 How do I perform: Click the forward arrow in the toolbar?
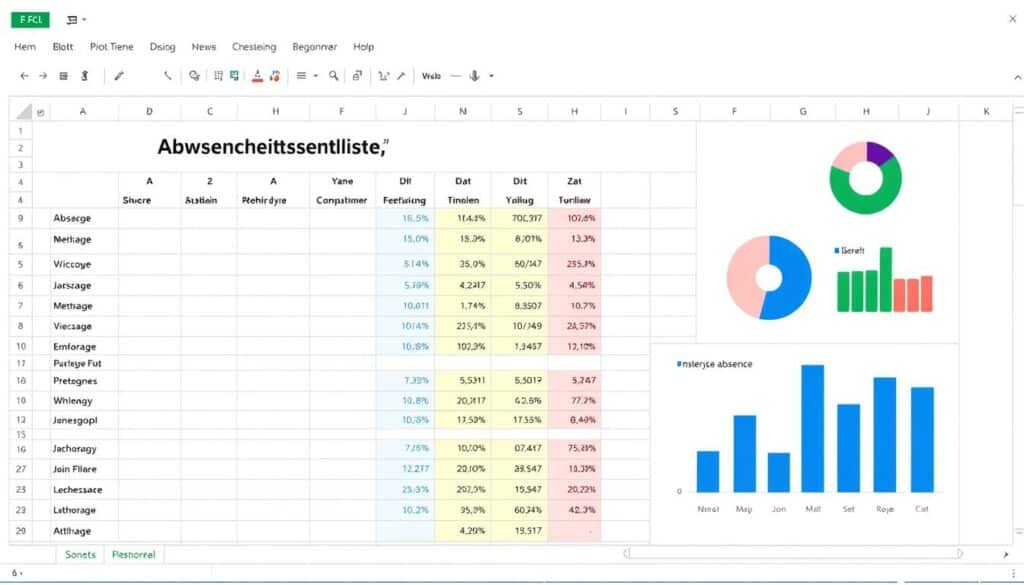43,76
